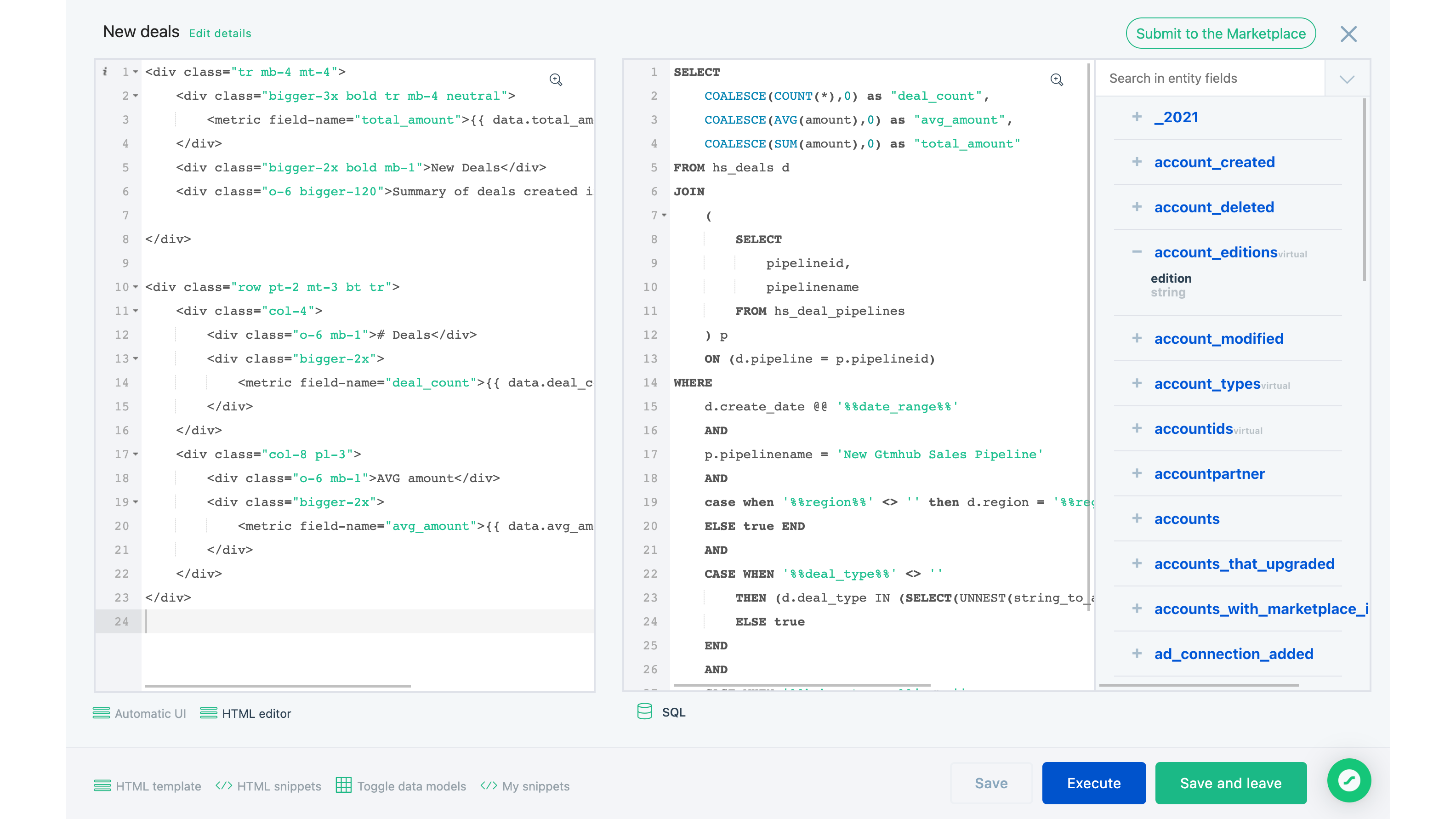This screenshot has height=819, width=1456.
Task: Open Edit details for New deals
Action: (x=220, y=34)
